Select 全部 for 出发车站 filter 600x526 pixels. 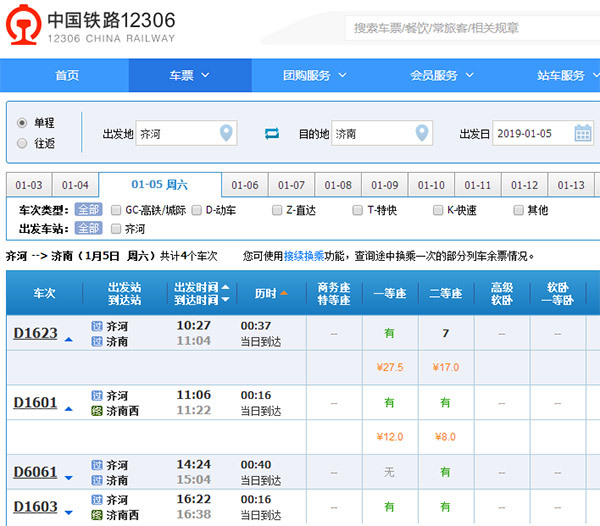tap(88, 228)
